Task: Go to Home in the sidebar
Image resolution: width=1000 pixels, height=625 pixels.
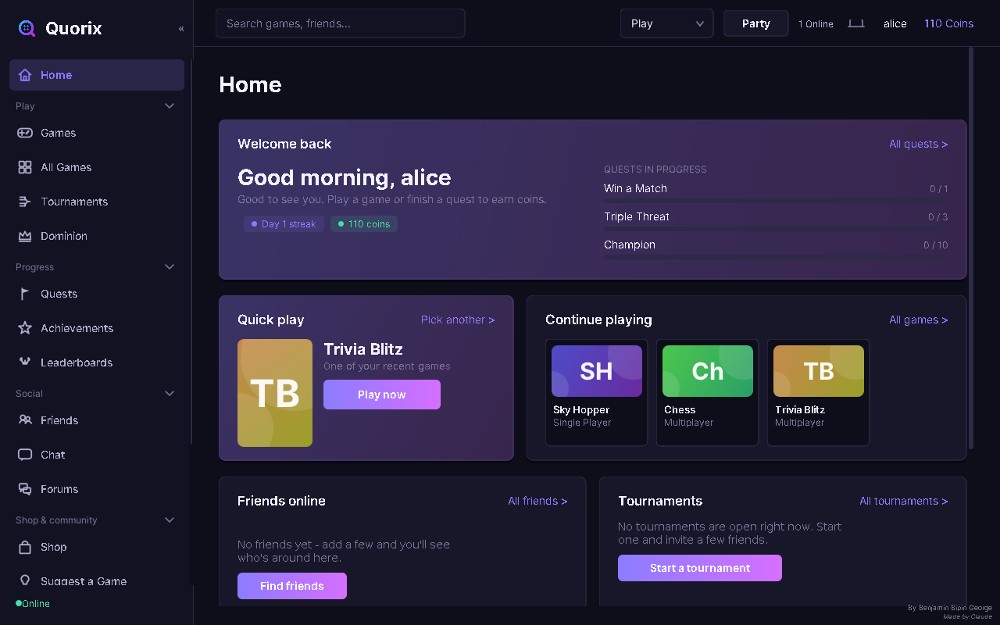Action: tap(97, 75)
